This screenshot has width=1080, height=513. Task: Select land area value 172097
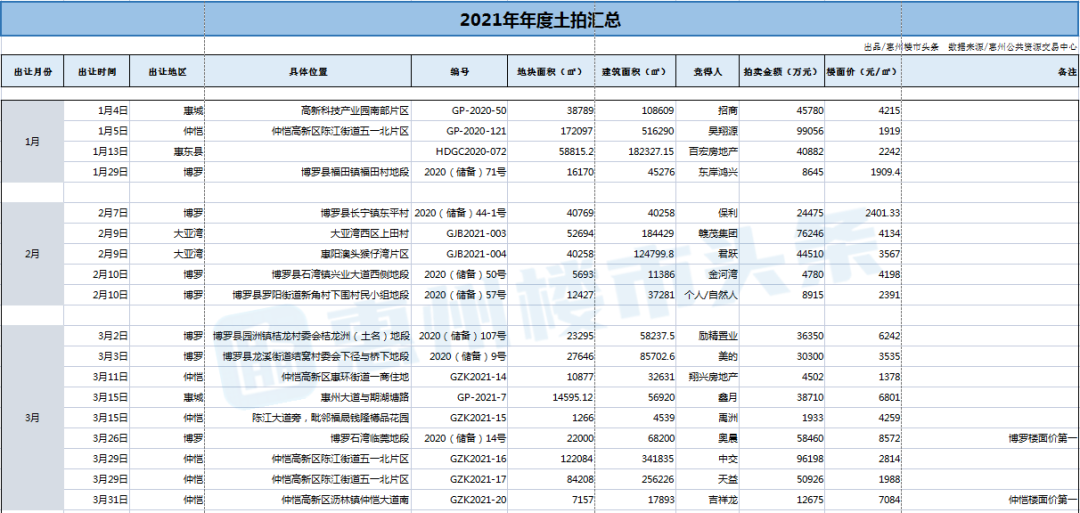tap(551, 131)
